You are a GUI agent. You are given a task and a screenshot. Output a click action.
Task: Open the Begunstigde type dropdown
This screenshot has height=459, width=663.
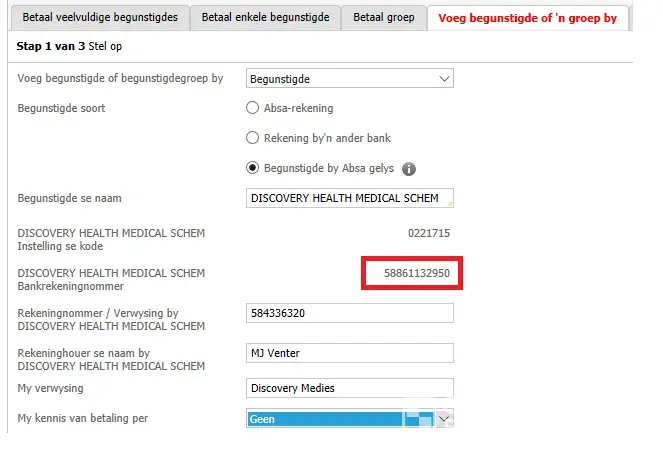click(350, 79)
